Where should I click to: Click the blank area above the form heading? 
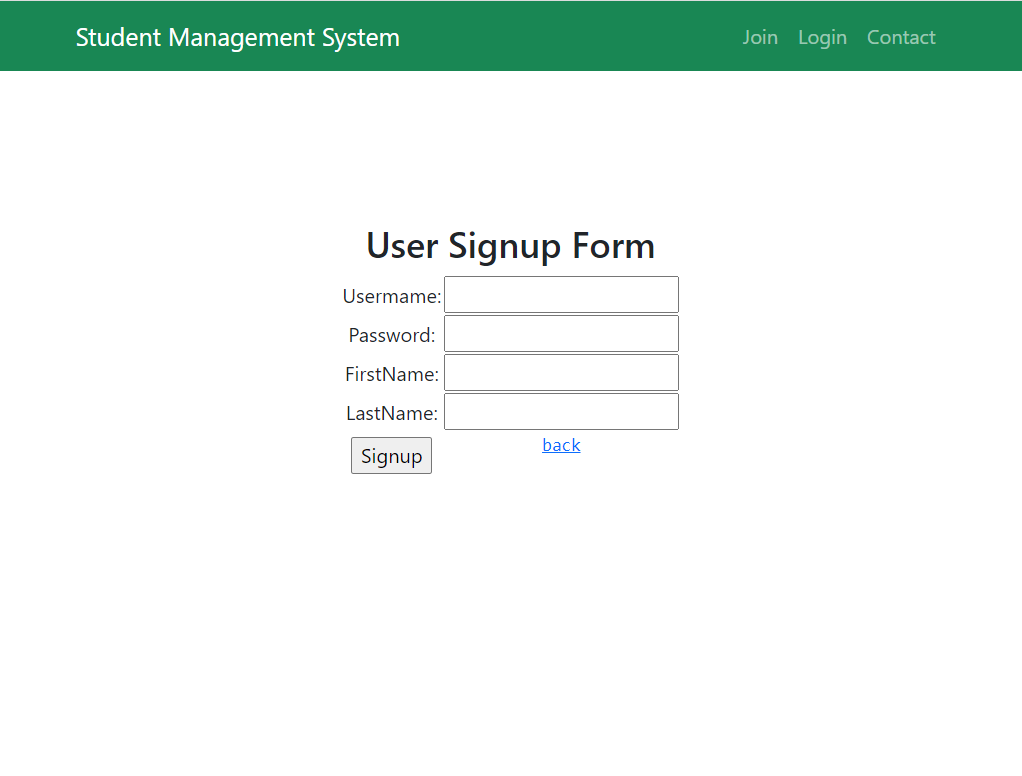point(511,150)
